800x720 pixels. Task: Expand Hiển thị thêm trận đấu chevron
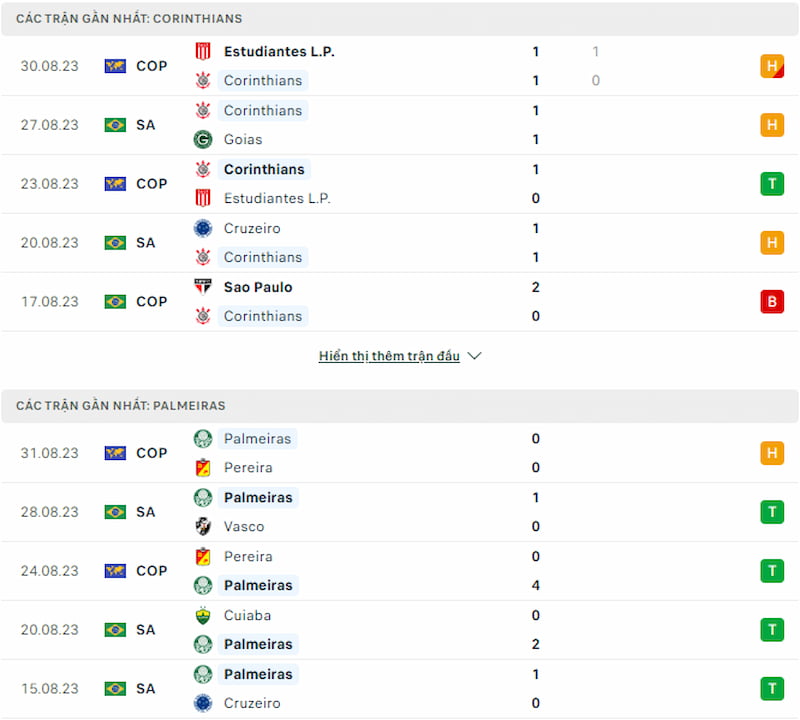coord(474,356)
